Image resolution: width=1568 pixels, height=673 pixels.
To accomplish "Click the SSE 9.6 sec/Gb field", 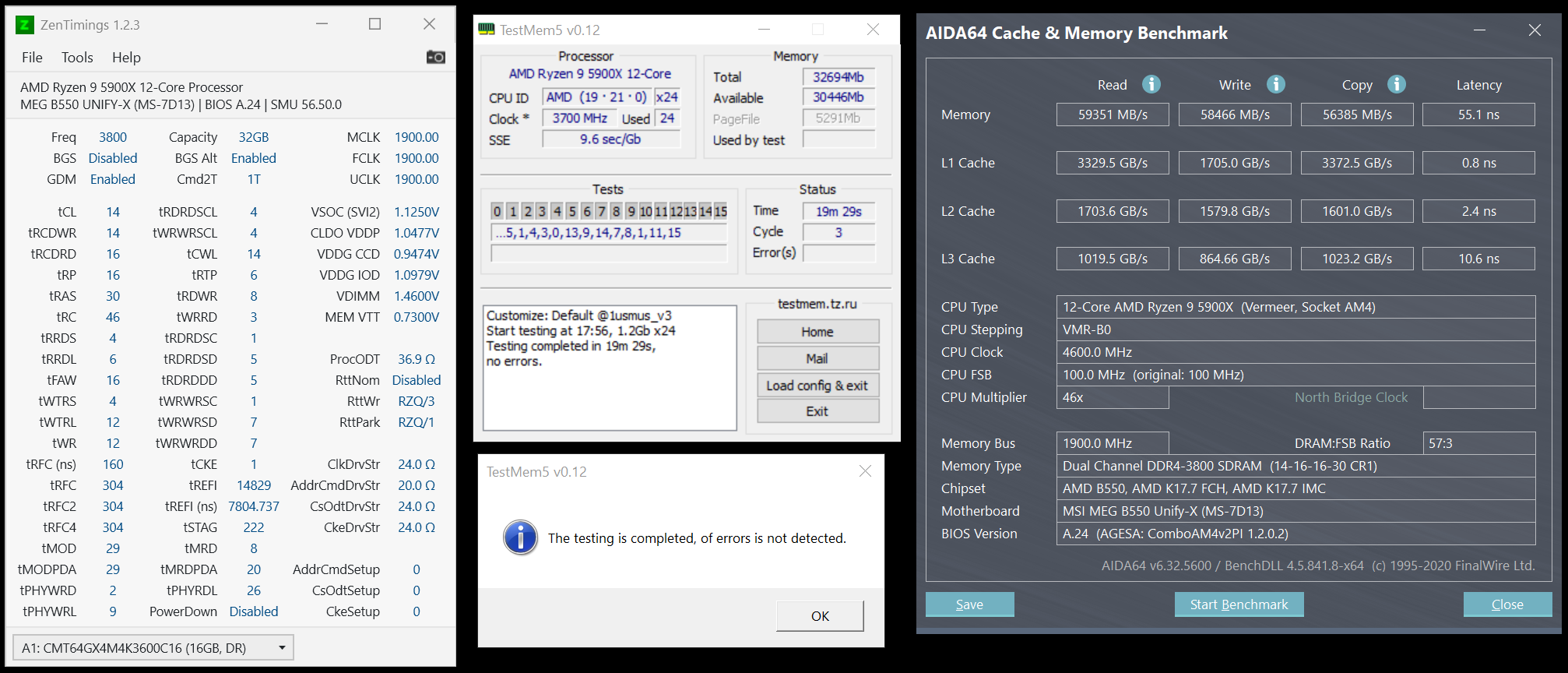I will point(611,139).
